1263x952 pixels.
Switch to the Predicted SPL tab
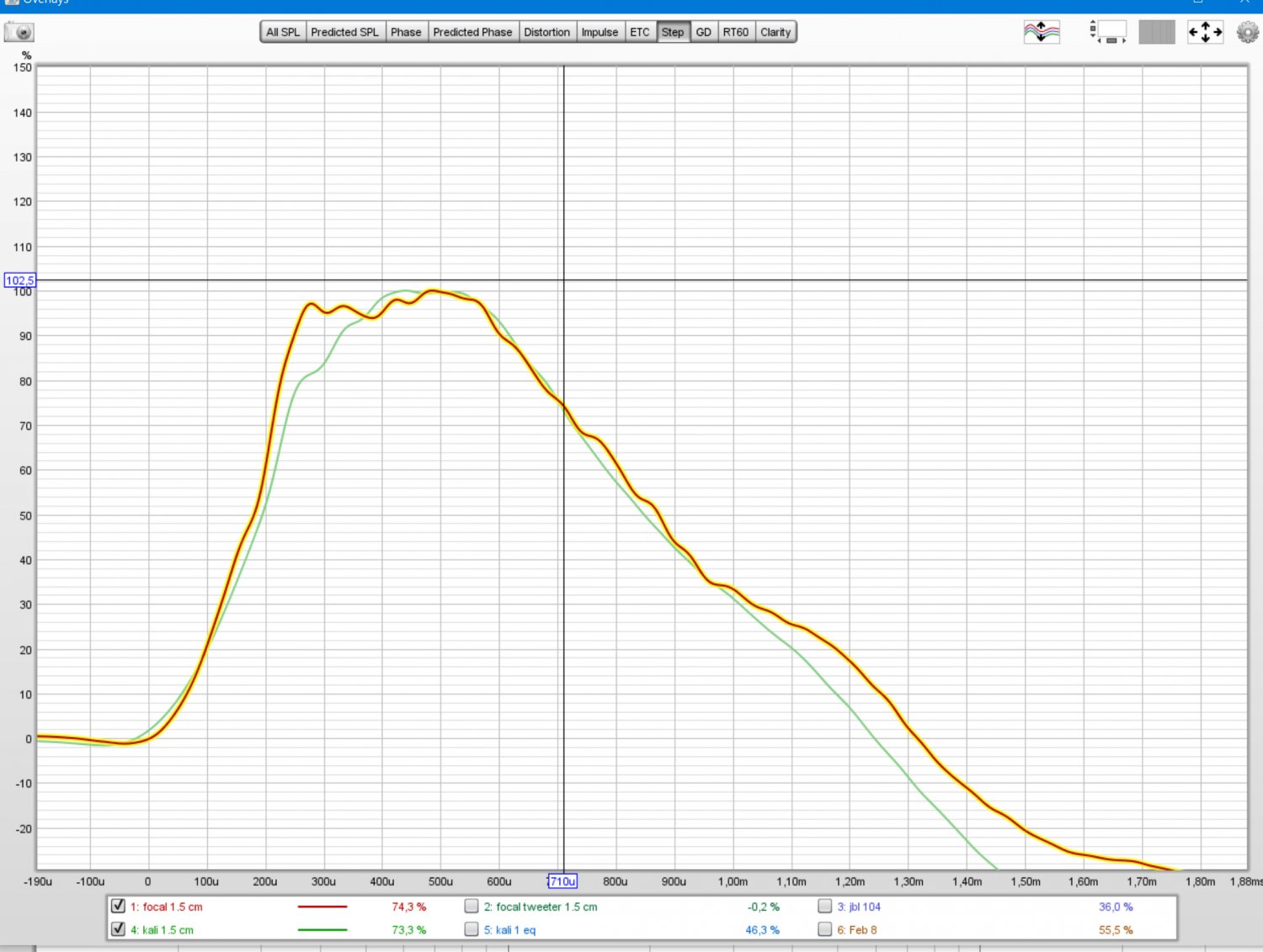[x=345, y=32]
